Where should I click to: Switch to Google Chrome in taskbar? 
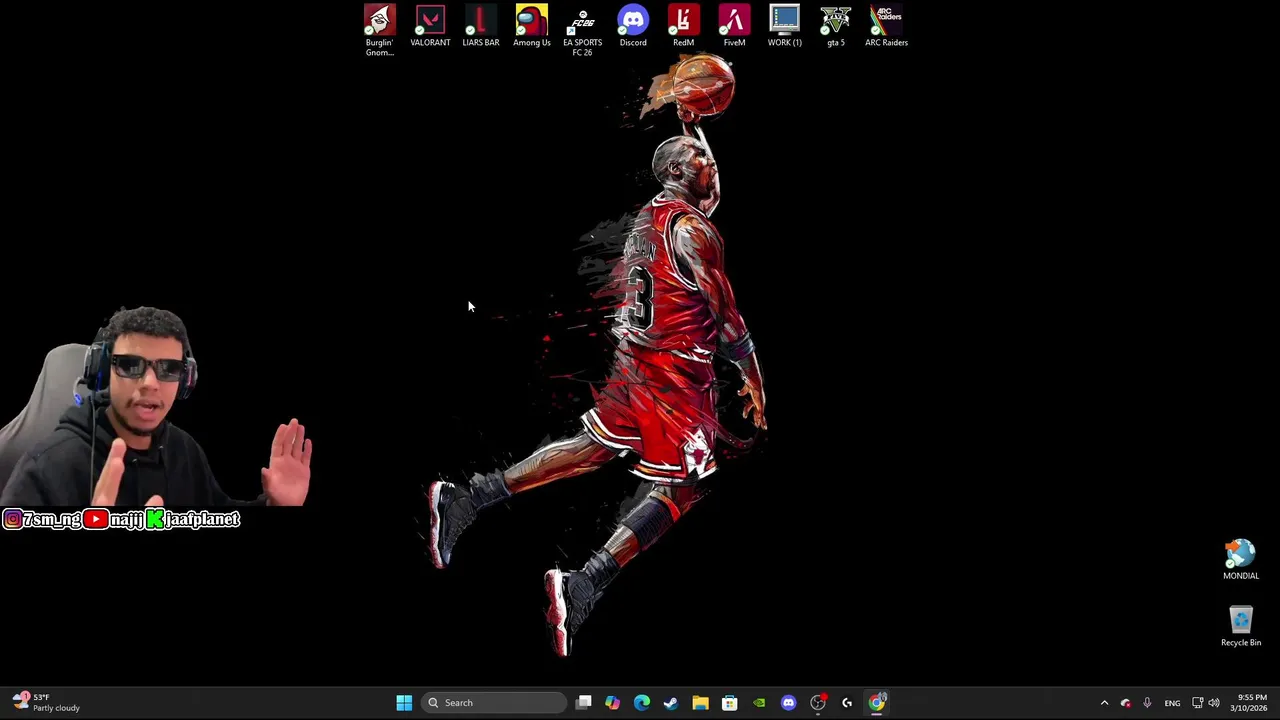tap(877, 703)
